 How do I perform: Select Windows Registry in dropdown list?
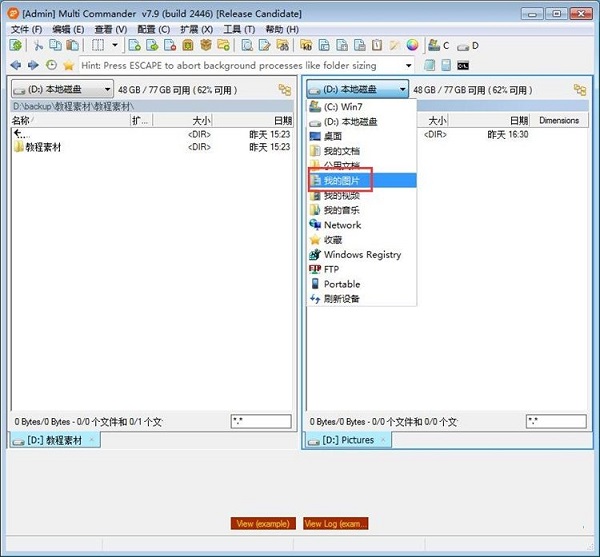pos(362,255)
